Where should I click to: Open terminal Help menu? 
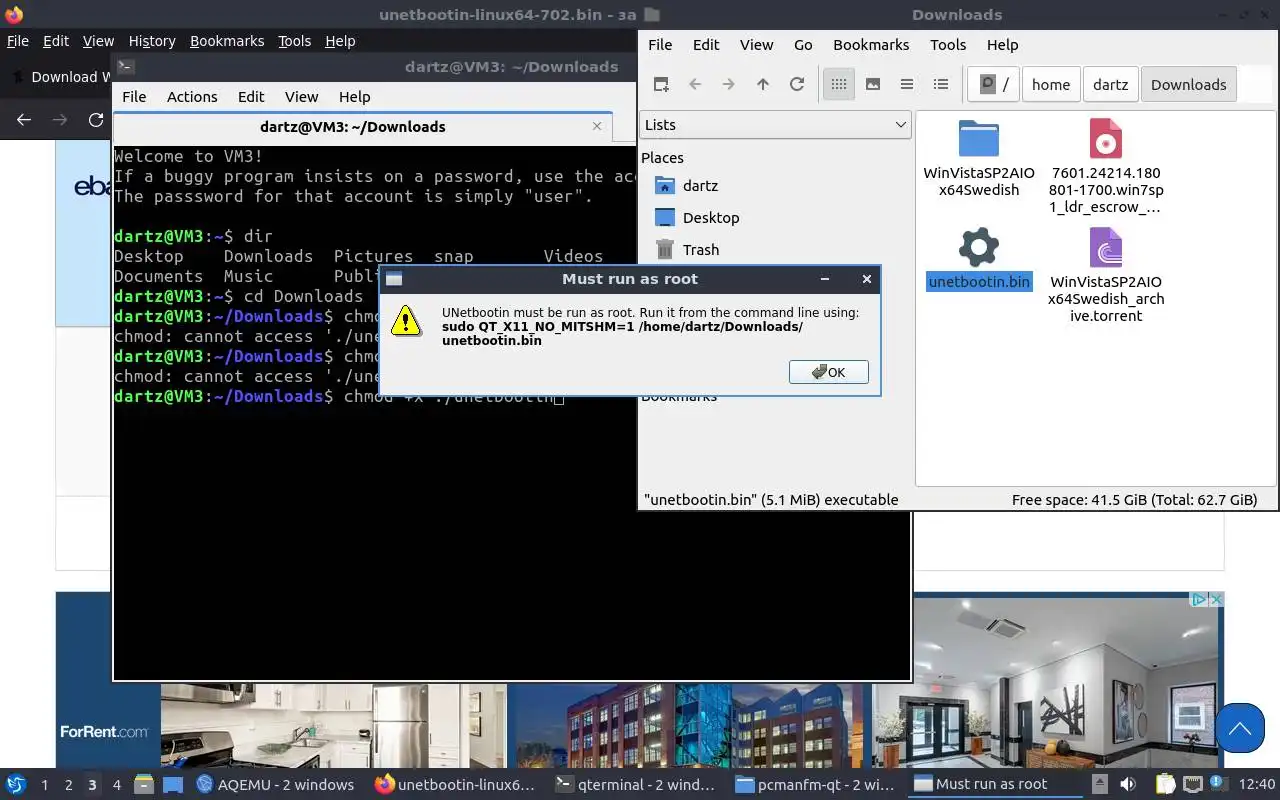[x=355, y=97]
